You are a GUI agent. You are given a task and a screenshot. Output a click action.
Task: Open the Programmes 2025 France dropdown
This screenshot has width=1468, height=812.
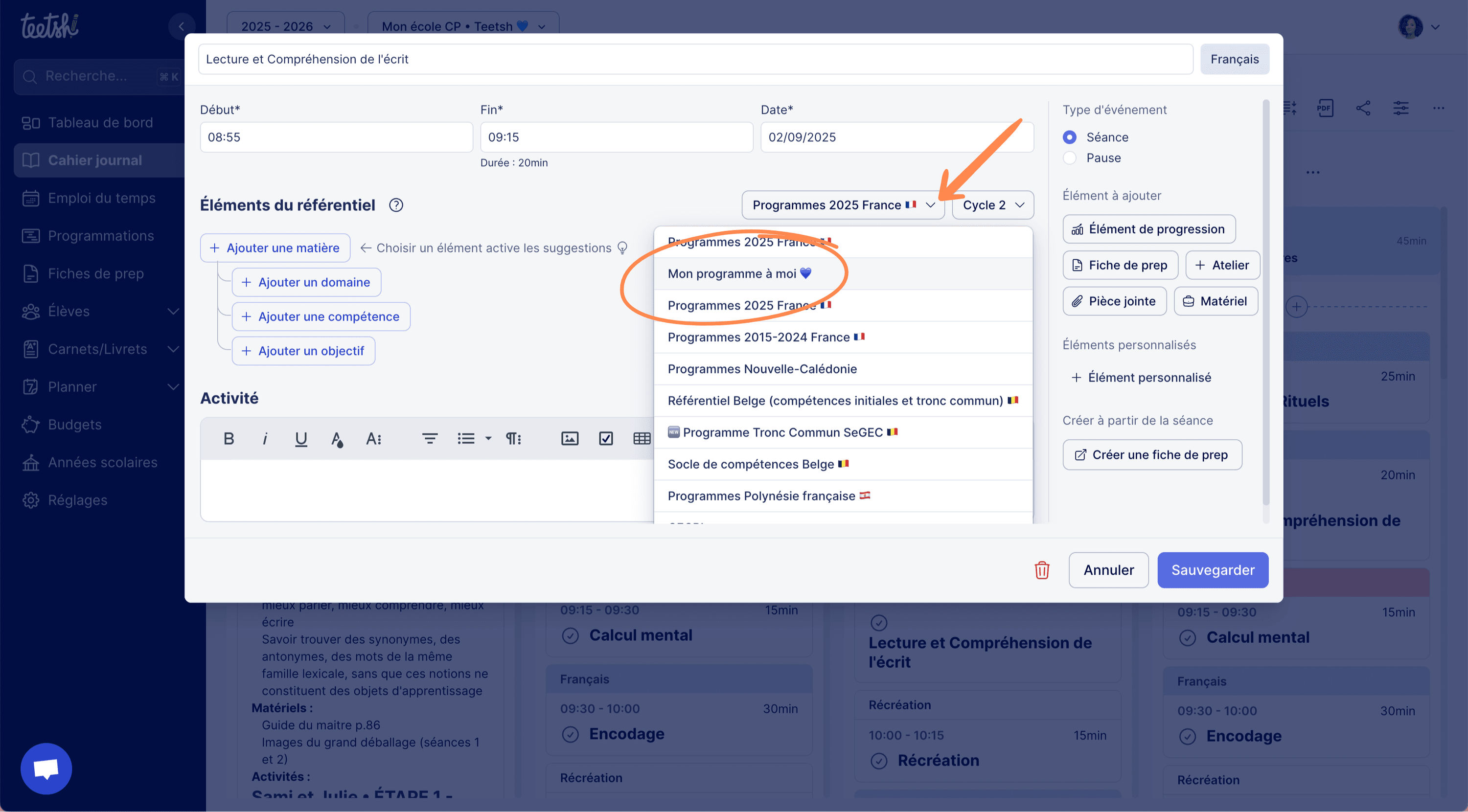(843, 205)
